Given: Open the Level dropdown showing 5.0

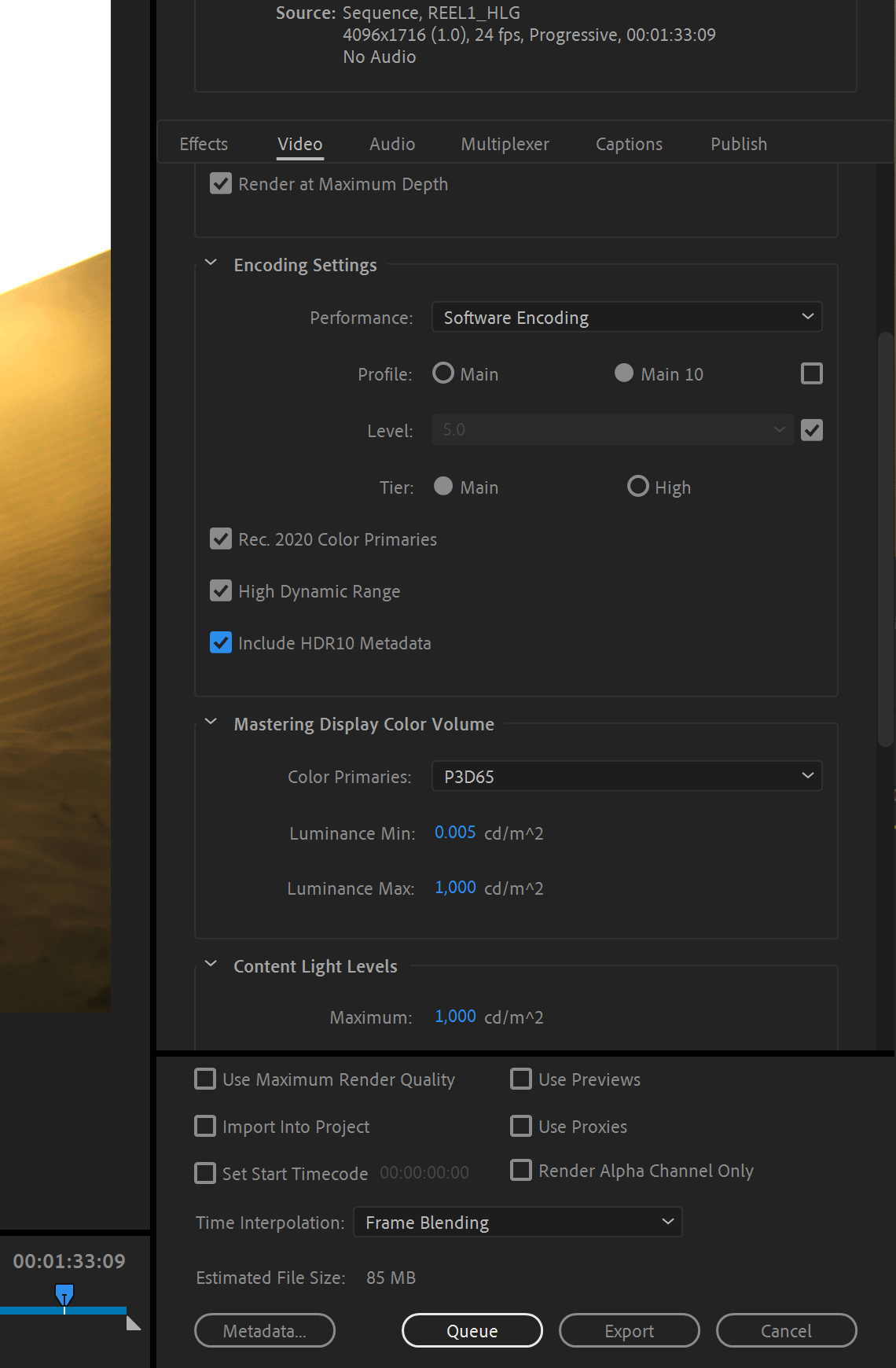Looking at the screenshot, I should [x=613, y=430].
